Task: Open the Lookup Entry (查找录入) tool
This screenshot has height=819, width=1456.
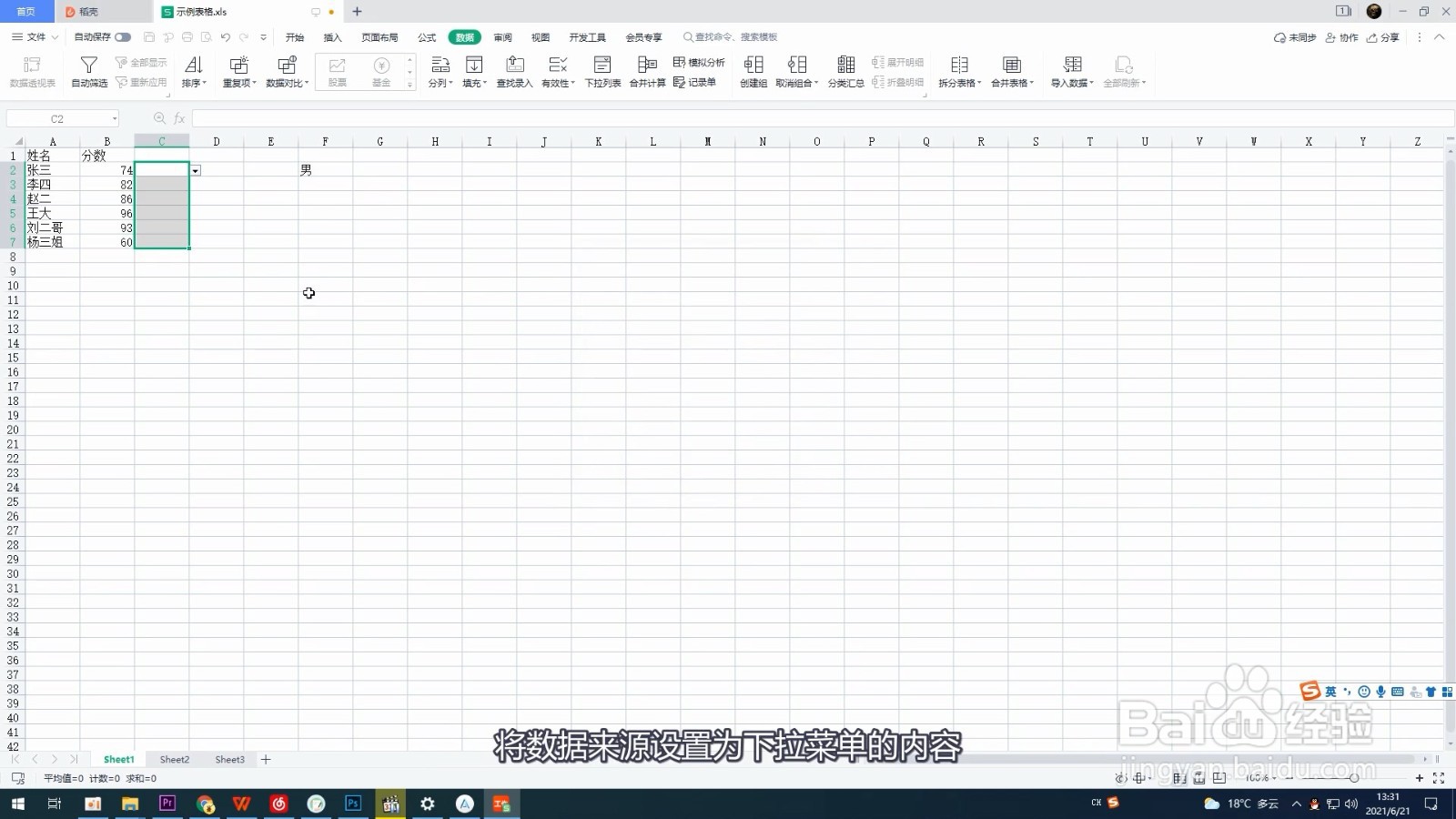Action: pyautogui.click(x=514, y=71)
